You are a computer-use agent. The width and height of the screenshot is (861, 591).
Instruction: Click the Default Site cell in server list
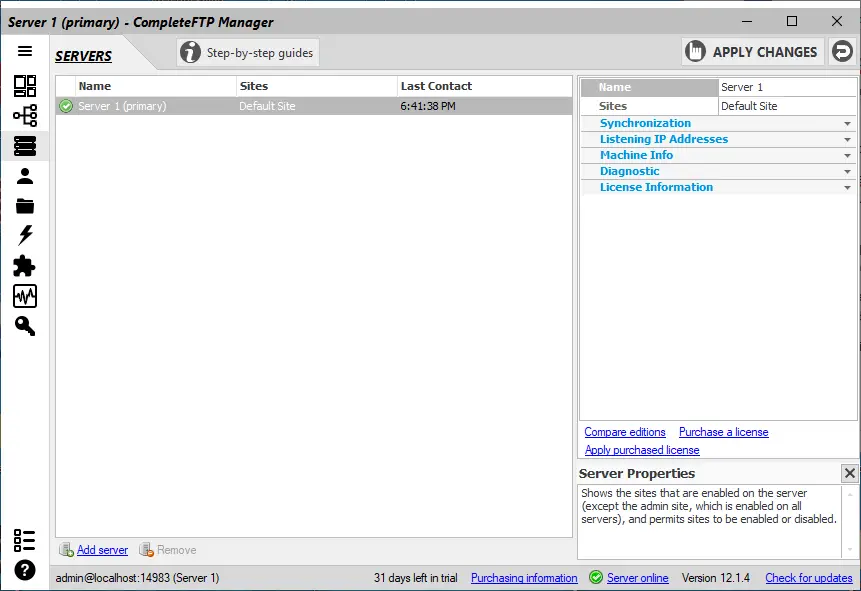click(267, 106)
